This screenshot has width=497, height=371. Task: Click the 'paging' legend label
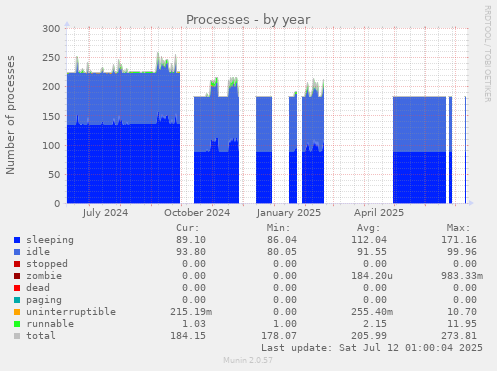tap(44, 300)
